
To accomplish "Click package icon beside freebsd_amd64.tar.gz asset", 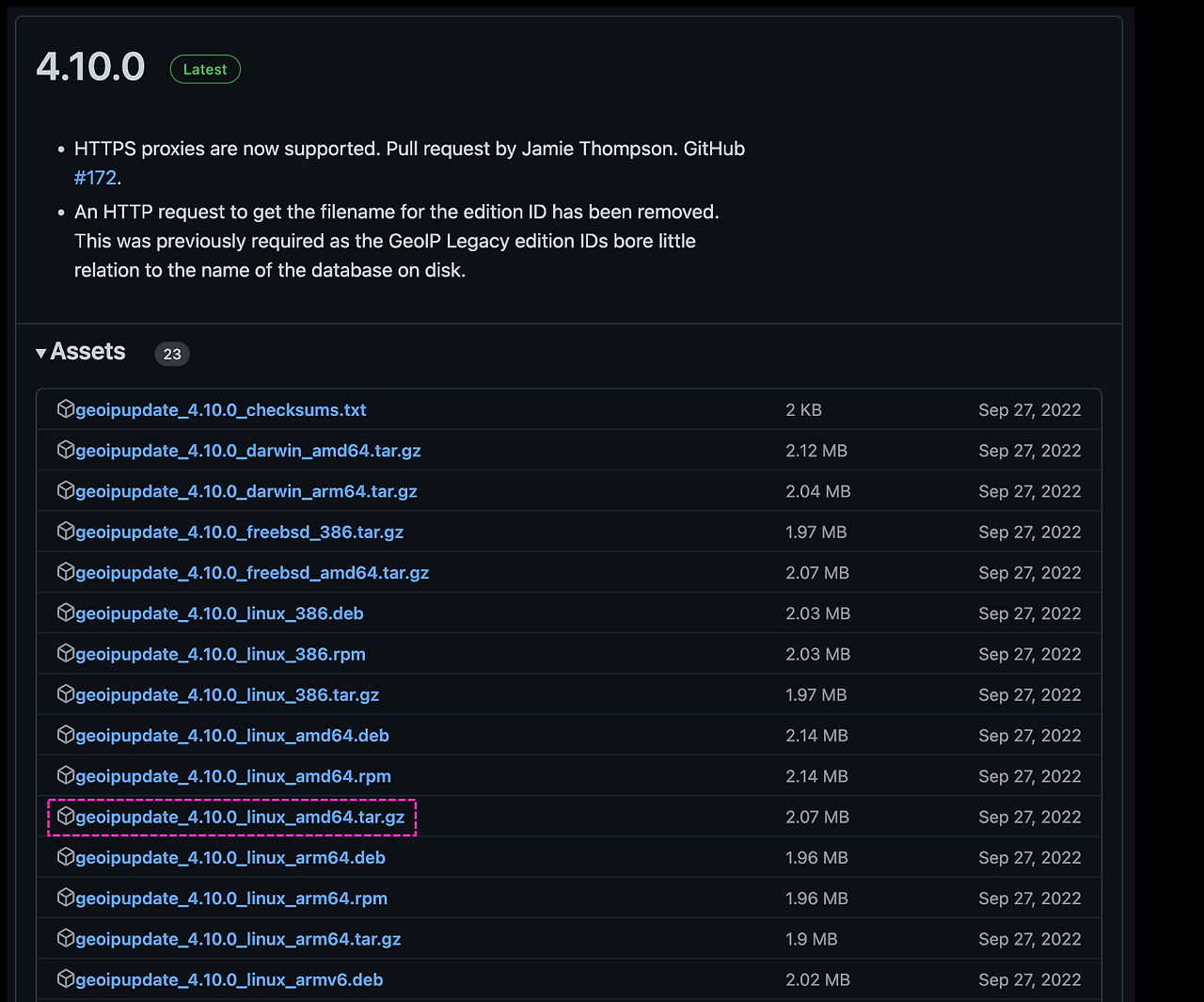I will [66, 572].
